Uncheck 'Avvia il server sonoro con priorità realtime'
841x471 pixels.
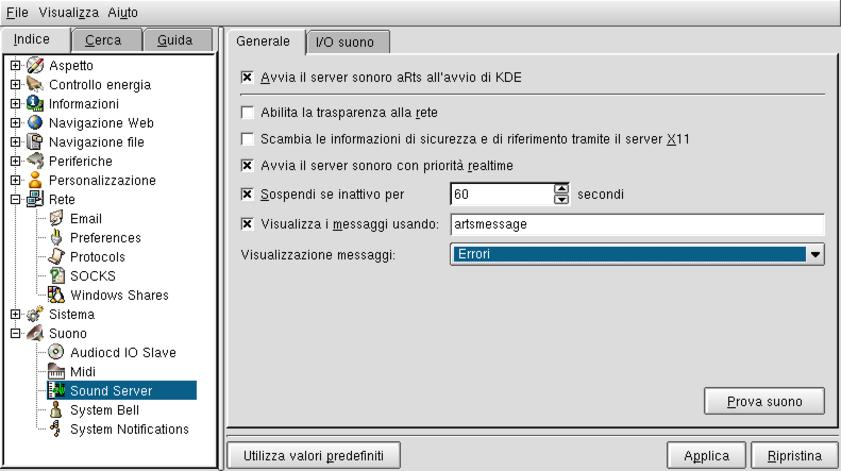click(248, 164)
